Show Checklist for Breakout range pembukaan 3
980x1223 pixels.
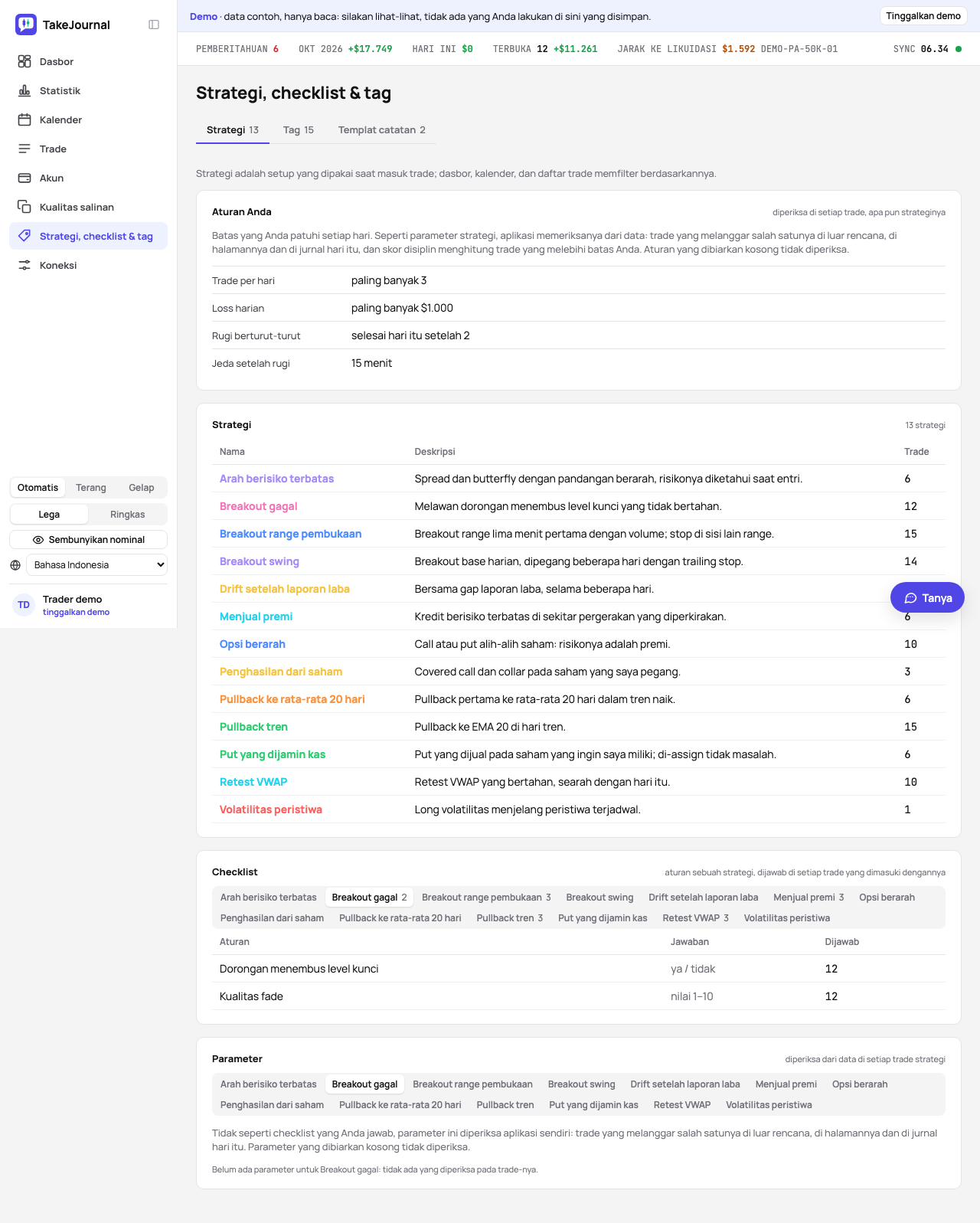click(x=486, y=898)
